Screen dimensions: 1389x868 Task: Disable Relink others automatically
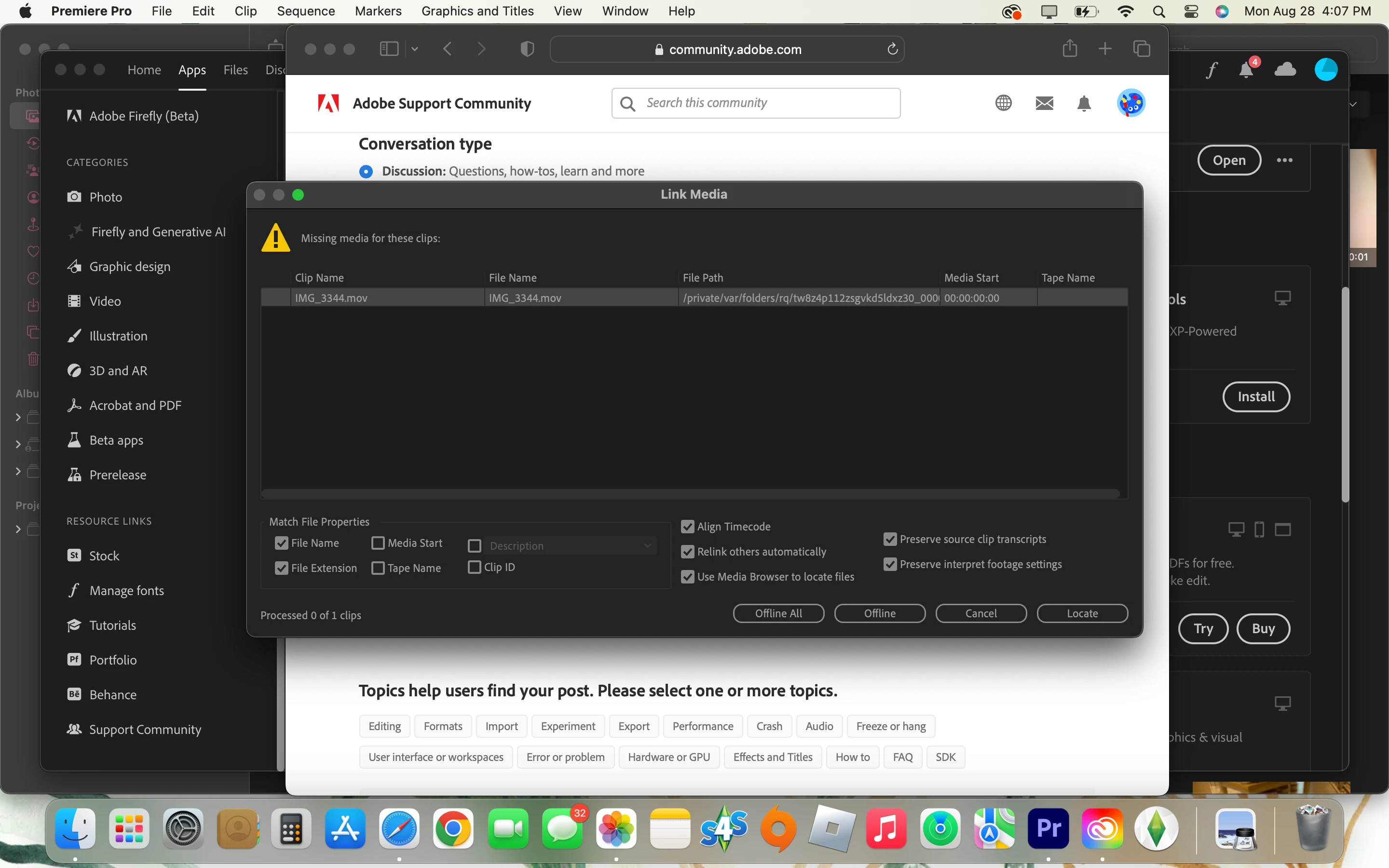tap(688, 552)
